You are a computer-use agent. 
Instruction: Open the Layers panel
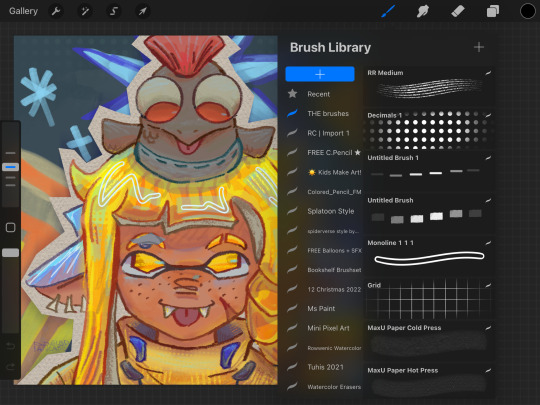(493, 11)
